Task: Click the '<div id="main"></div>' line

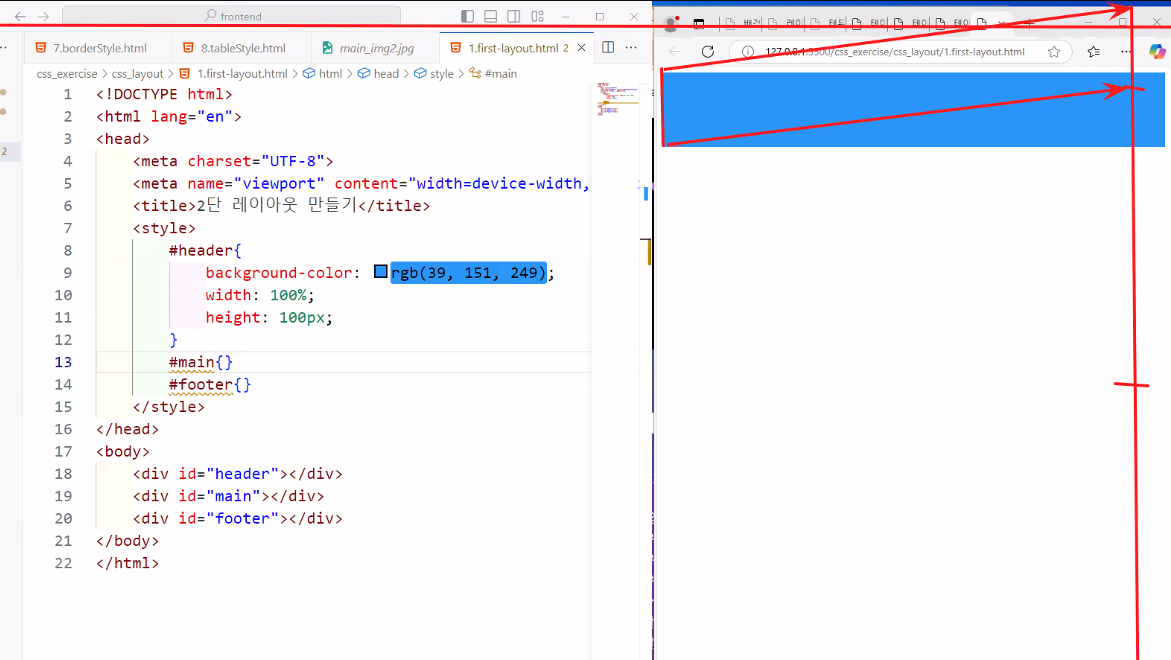Action: [229, 496]
